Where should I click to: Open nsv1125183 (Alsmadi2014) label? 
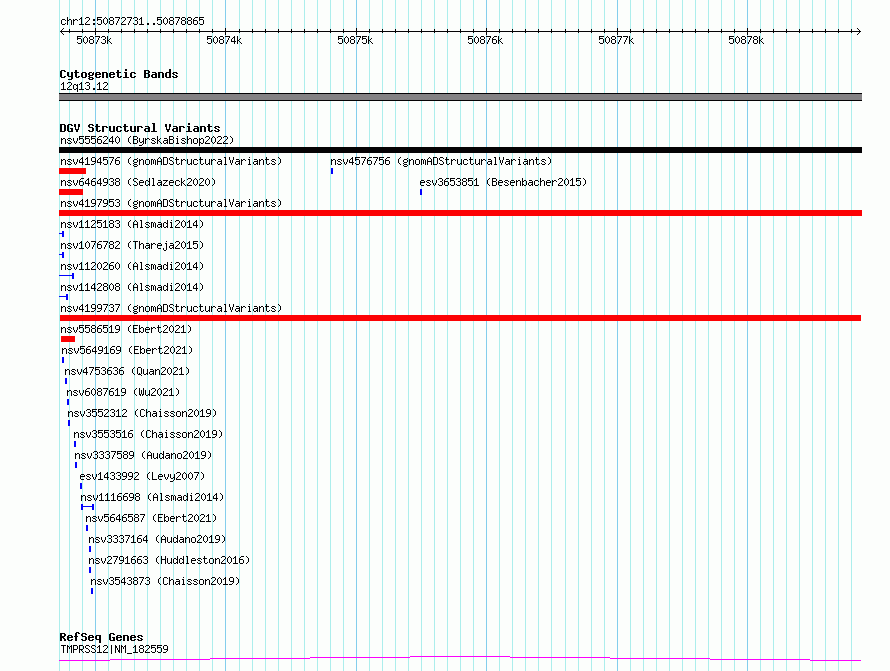click(x=132, y=224)
